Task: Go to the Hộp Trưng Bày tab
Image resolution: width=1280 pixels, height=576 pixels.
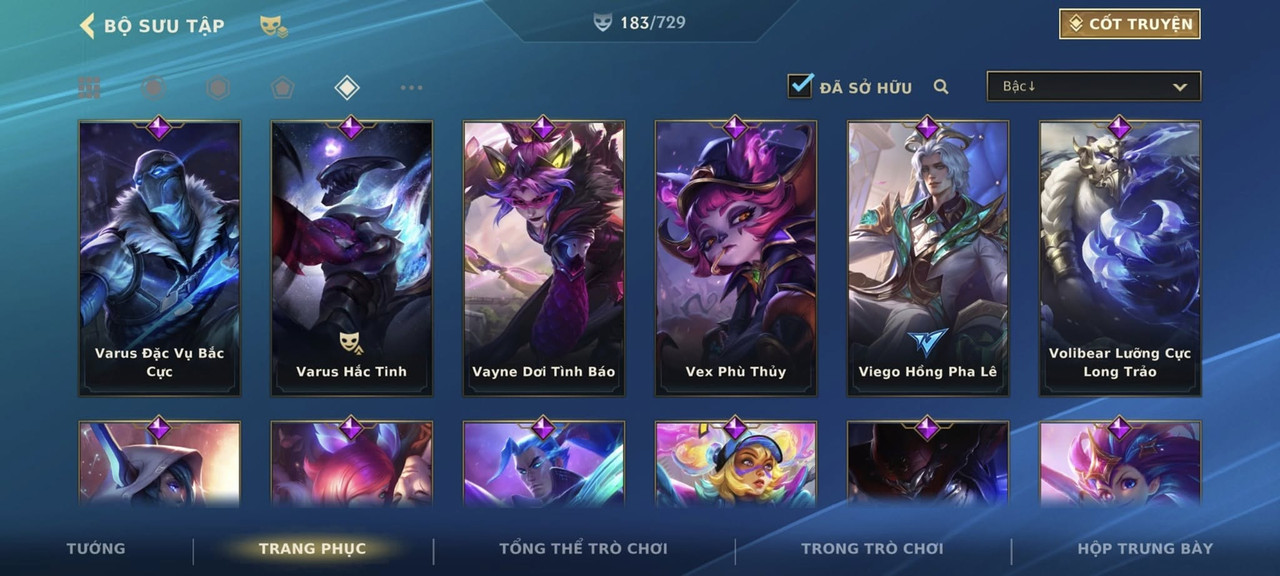Action: (1145, 548)
